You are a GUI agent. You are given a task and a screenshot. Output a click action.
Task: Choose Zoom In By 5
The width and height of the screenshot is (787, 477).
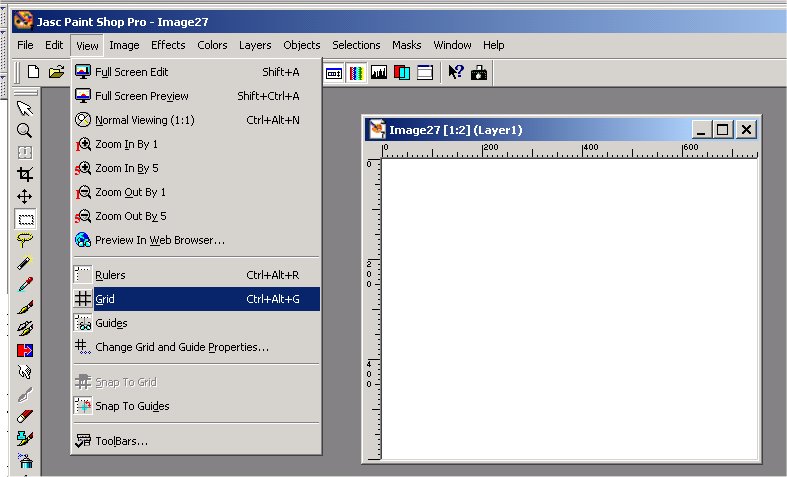pos(196,168)
